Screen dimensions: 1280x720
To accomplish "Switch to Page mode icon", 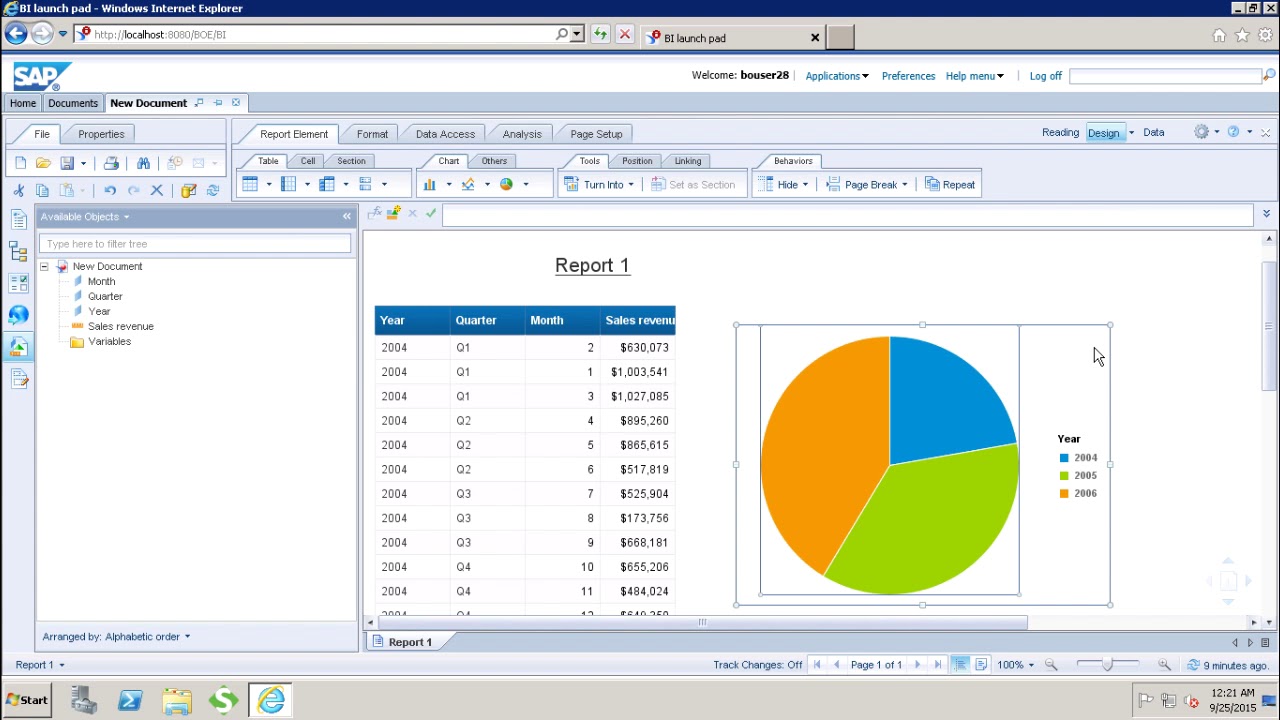I will [x=981, y=665].
